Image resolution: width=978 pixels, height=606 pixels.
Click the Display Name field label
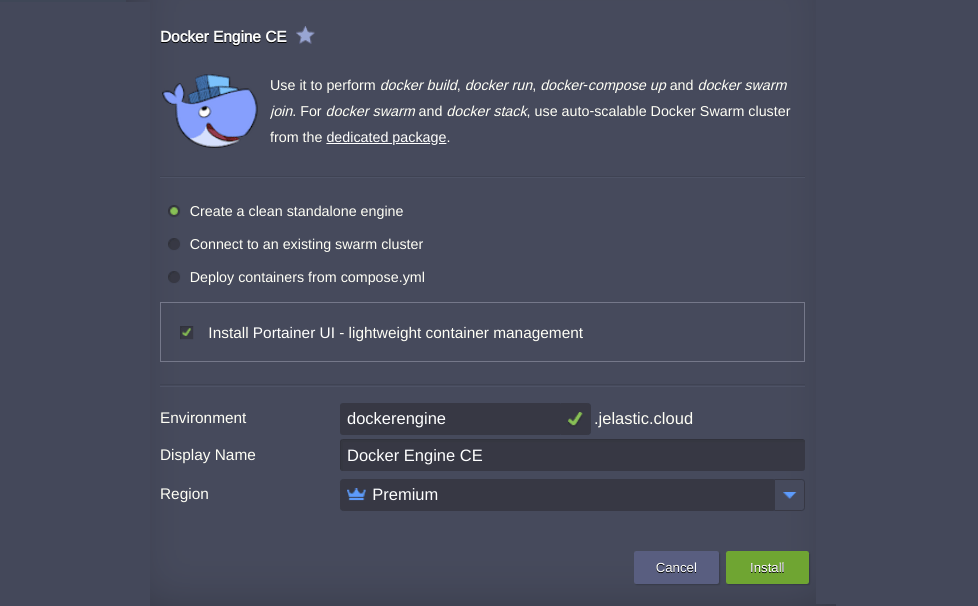point(208,455)
